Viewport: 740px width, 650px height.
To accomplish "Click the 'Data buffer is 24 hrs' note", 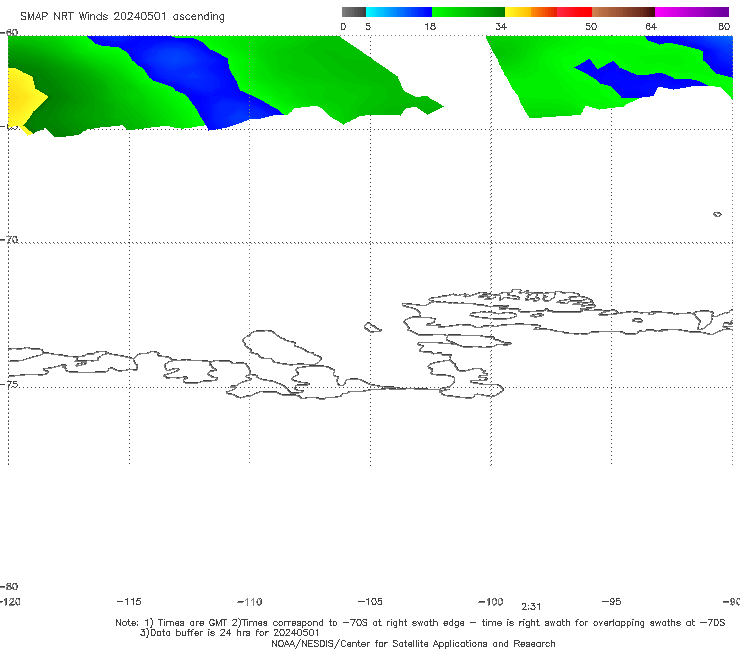I will pyautogui.click(x=230, y=633).
